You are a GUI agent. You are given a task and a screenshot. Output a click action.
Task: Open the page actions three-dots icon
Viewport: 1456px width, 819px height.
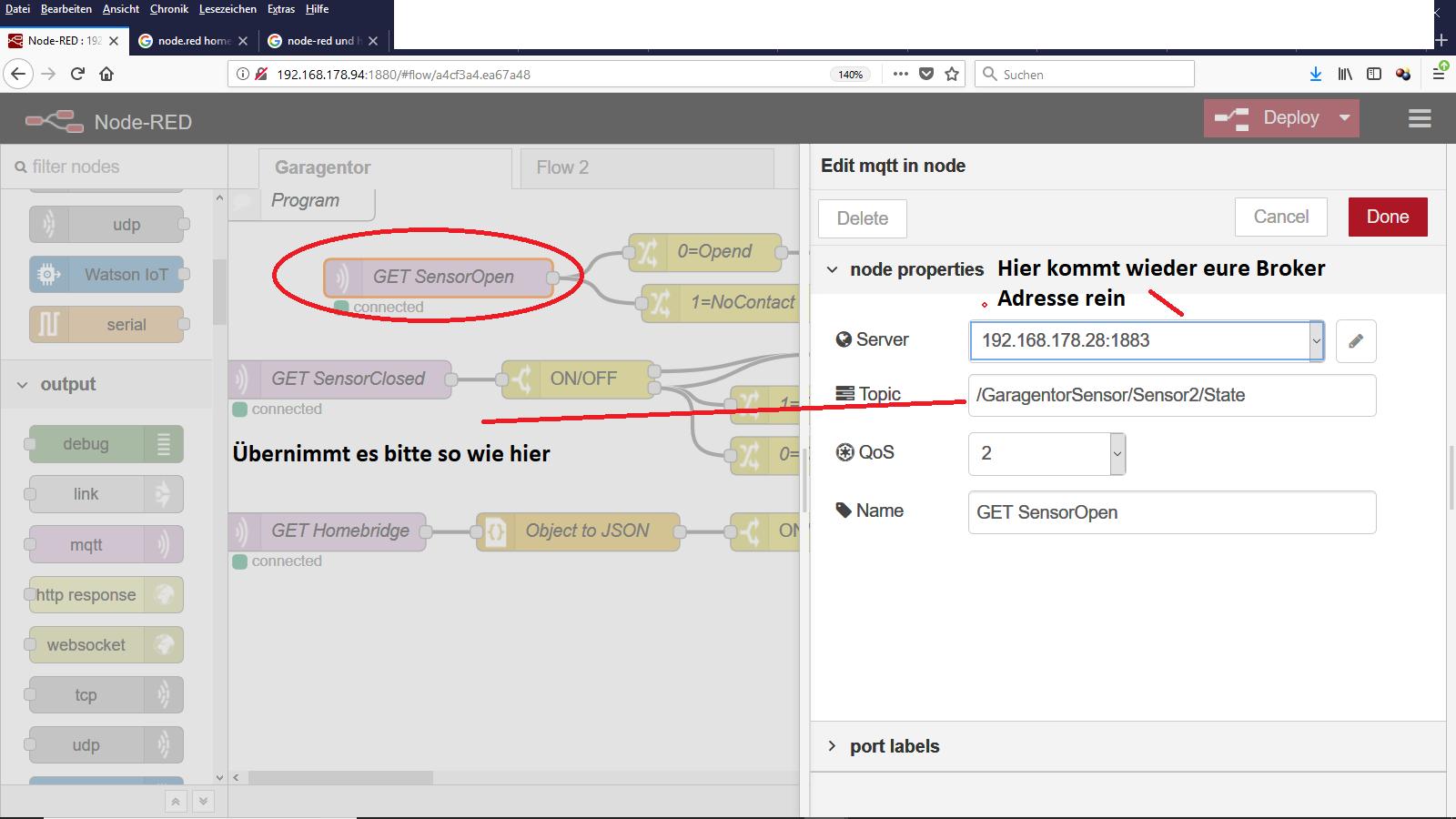point(900,75)
